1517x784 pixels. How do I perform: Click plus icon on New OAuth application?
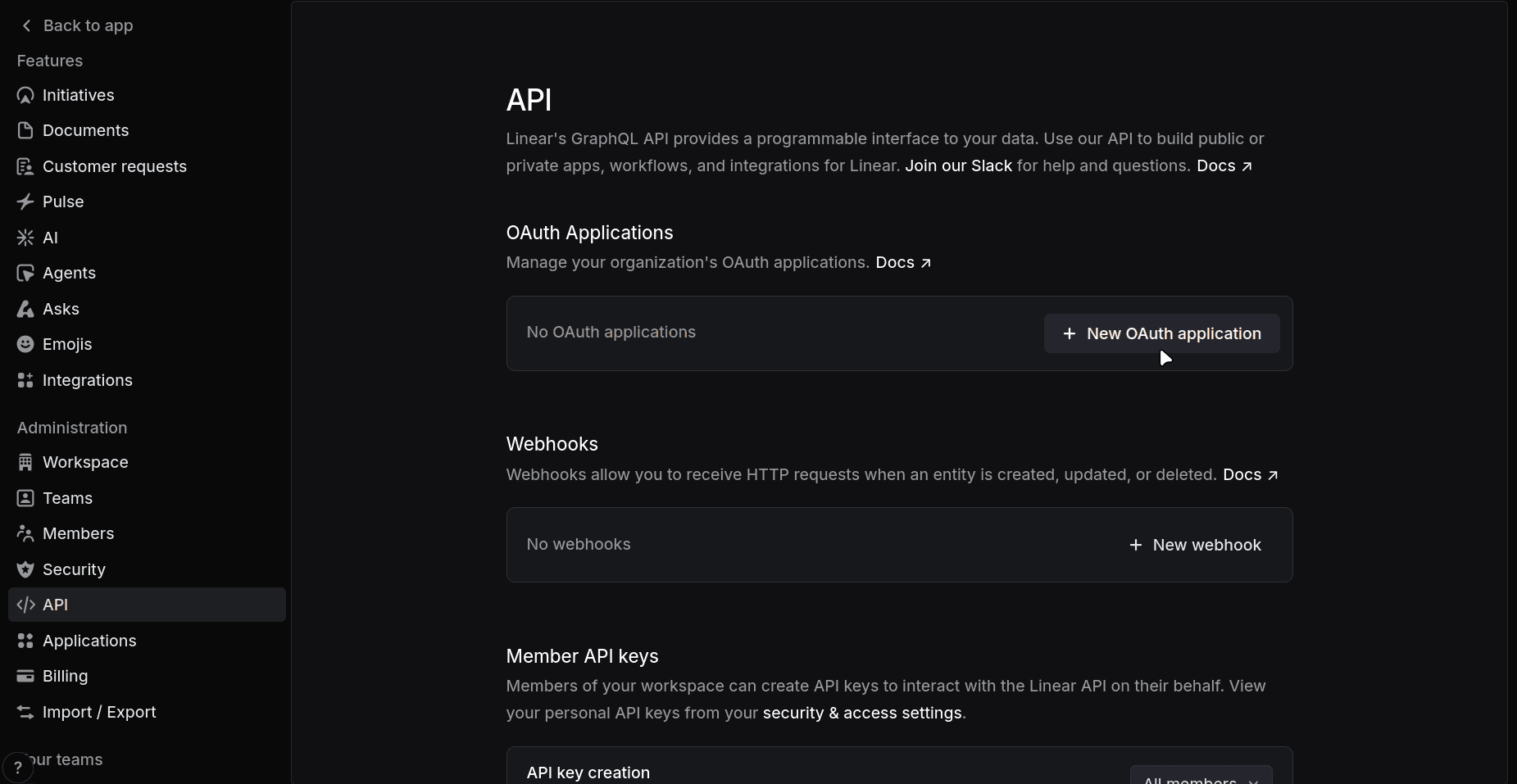point(1069,333)
